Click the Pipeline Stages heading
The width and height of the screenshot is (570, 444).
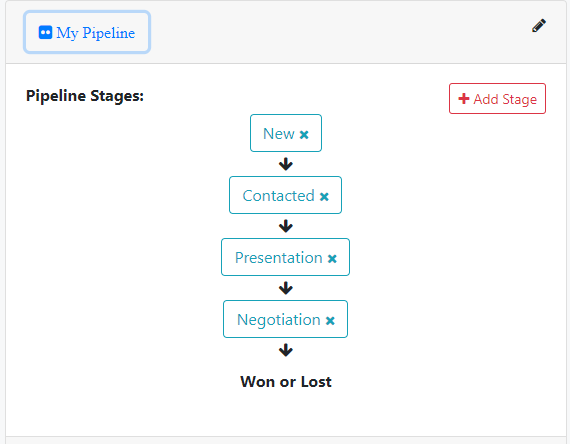click(x=85, y=96)
